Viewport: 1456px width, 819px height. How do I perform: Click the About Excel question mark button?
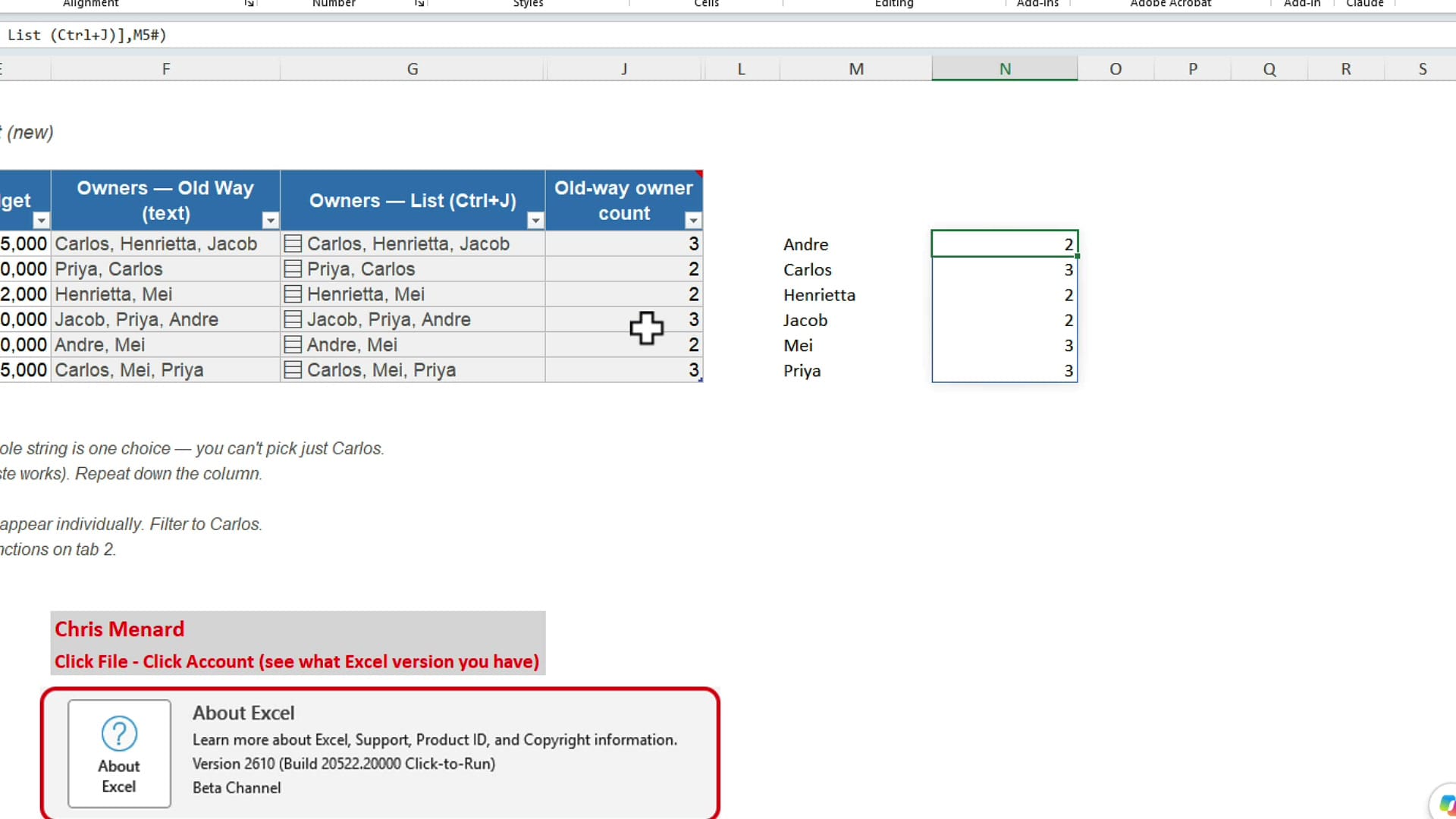coord(119,754)
